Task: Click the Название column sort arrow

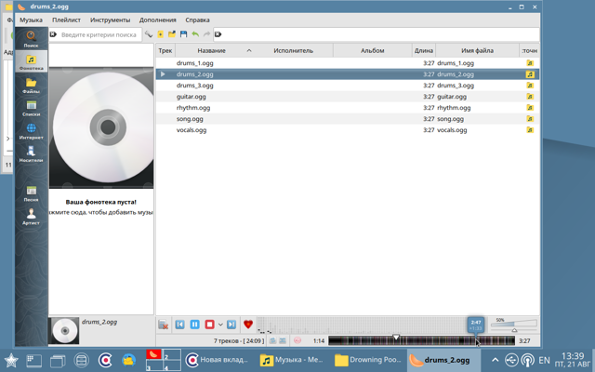Action: (249, 50)
